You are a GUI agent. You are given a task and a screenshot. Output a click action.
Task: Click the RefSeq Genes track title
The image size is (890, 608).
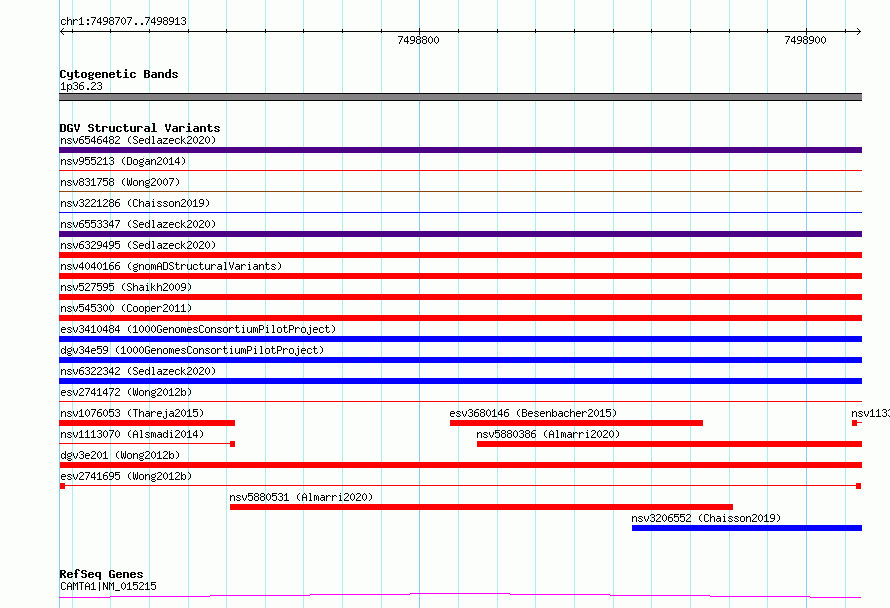click(x=101, y=574)
